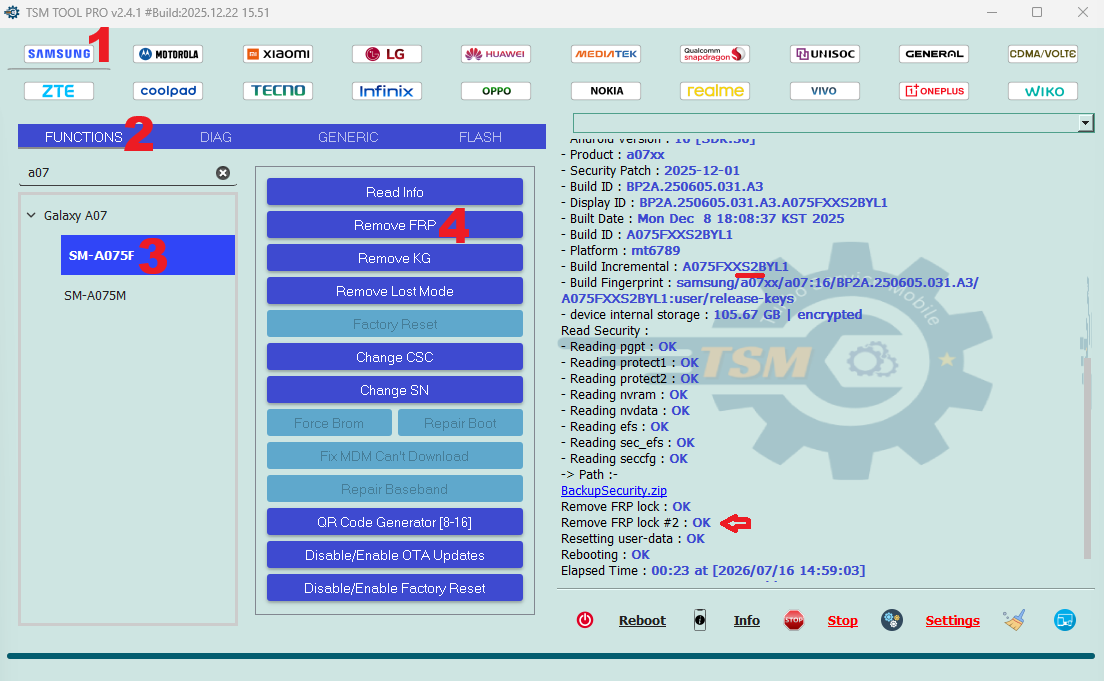Click the blue remote screen icon
The image size is (1104, 681).
1065,620
